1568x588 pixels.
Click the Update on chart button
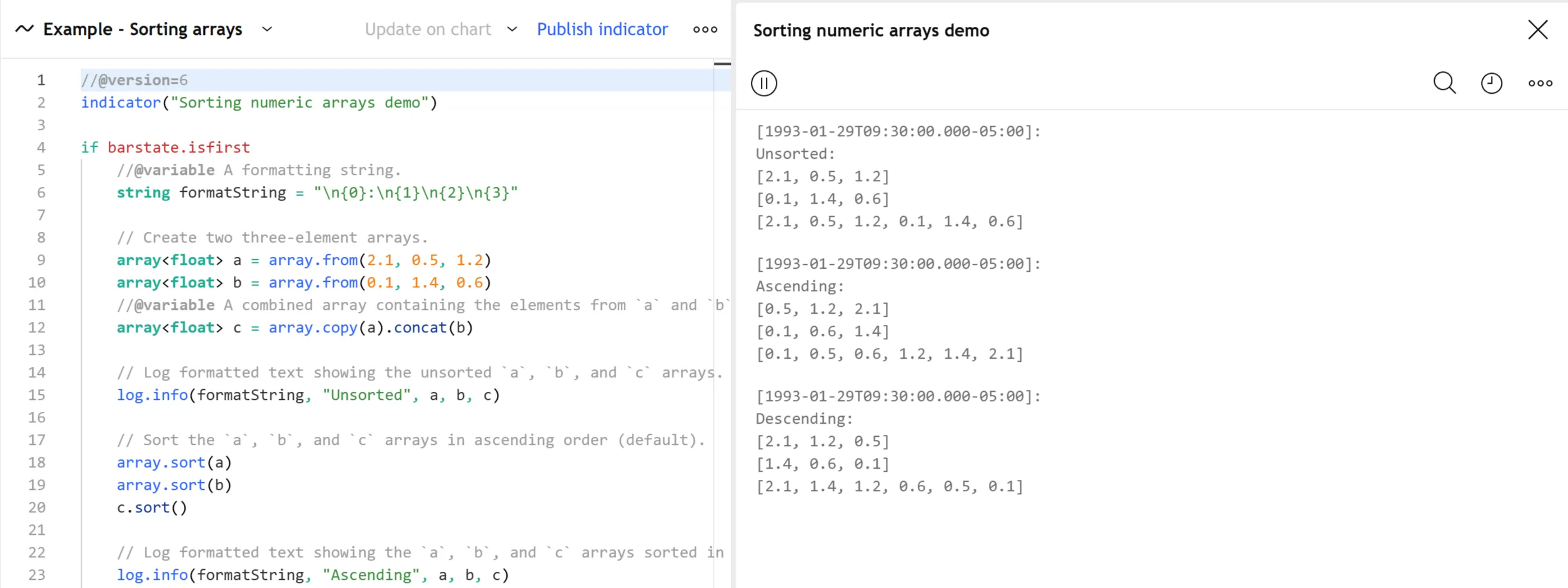point(428,29)
